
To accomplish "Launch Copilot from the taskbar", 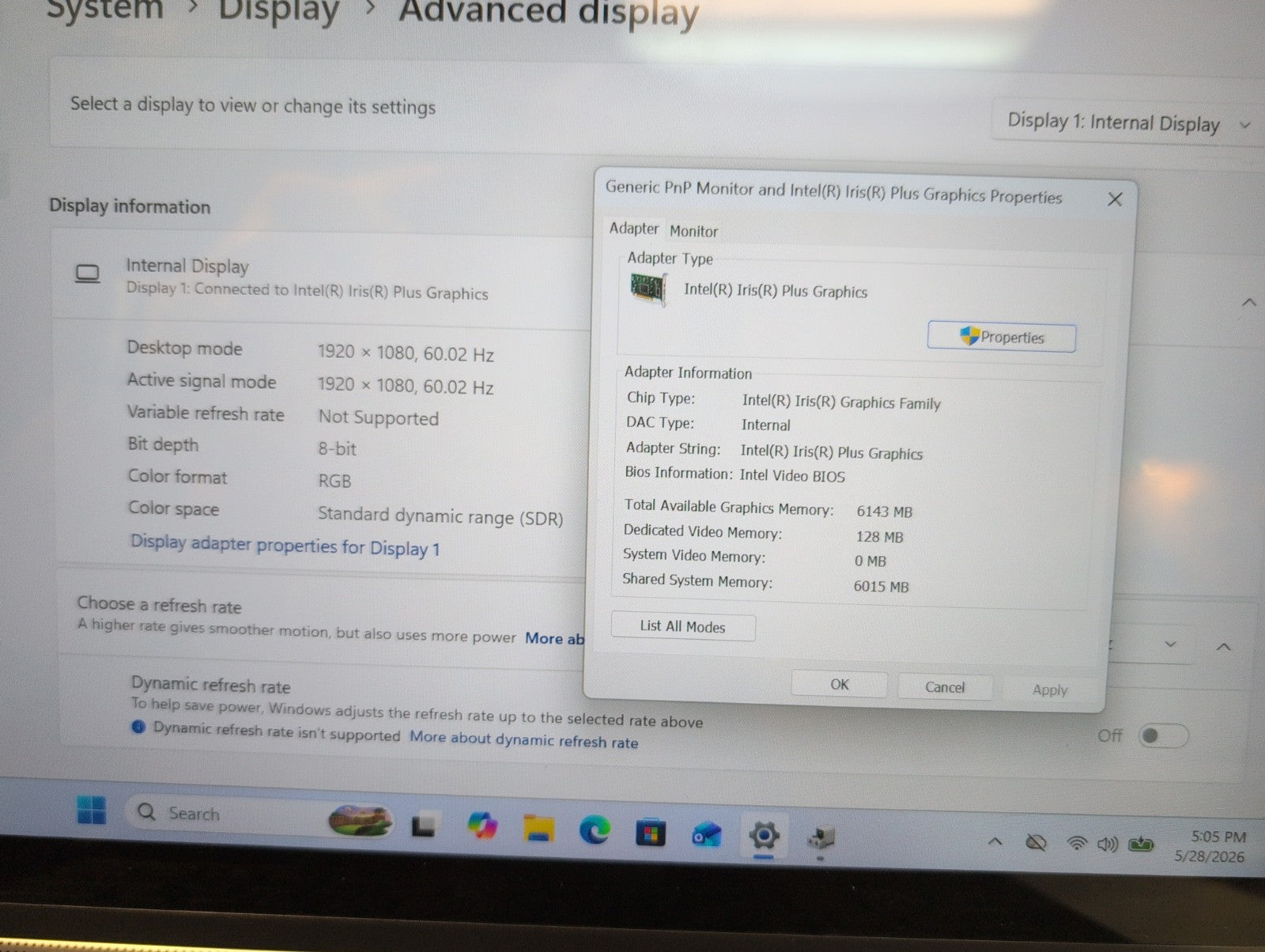I will tap(481, 827).
